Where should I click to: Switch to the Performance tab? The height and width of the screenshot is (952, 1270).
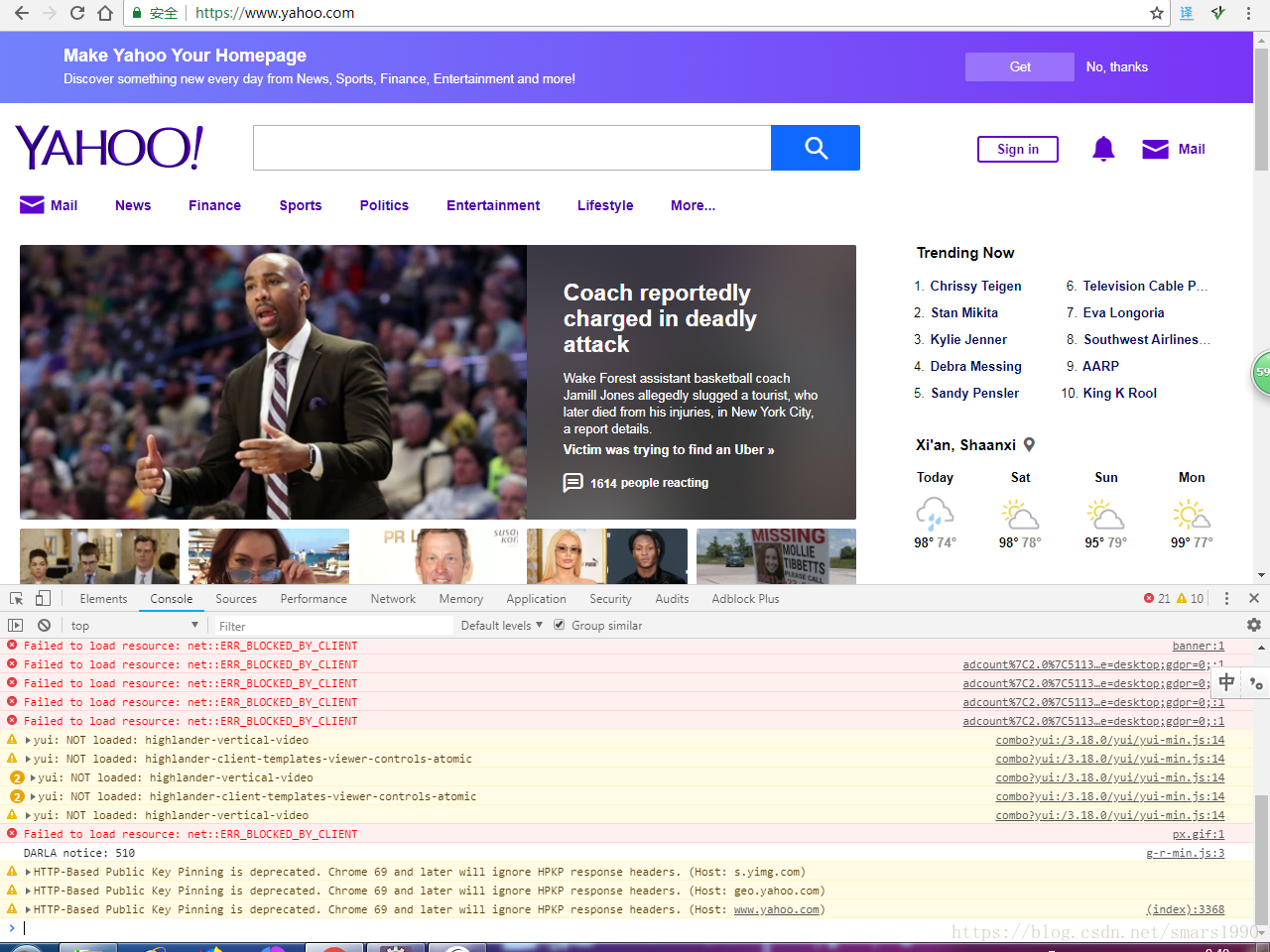tap(314, 598)
